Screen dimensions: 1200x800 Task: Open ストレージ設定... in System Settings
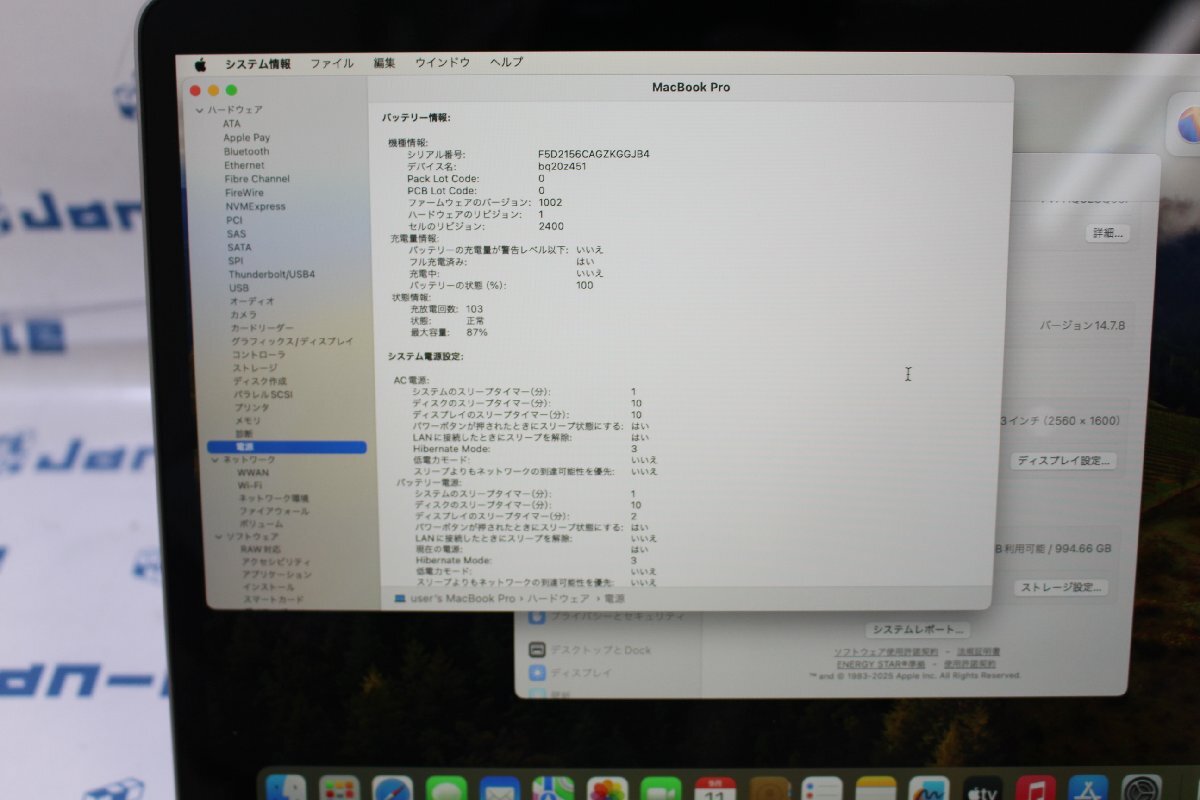(x=1061, y=588)
